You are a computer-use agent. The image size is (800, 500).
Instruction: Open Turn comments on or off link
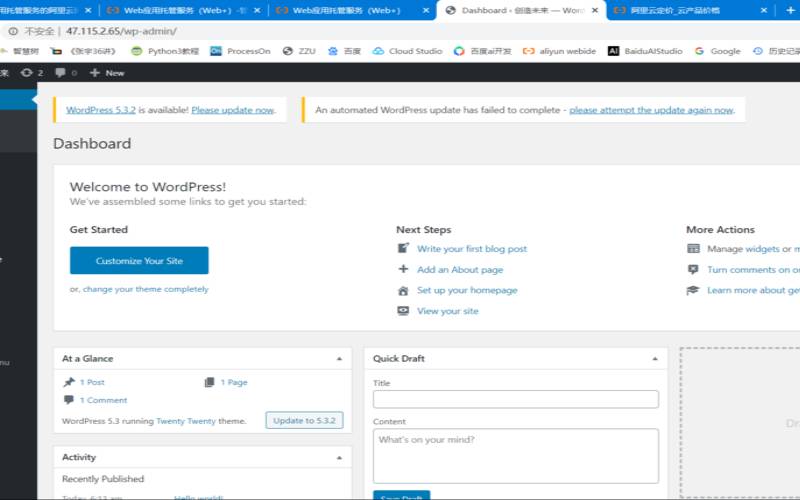tap(754, 269)
